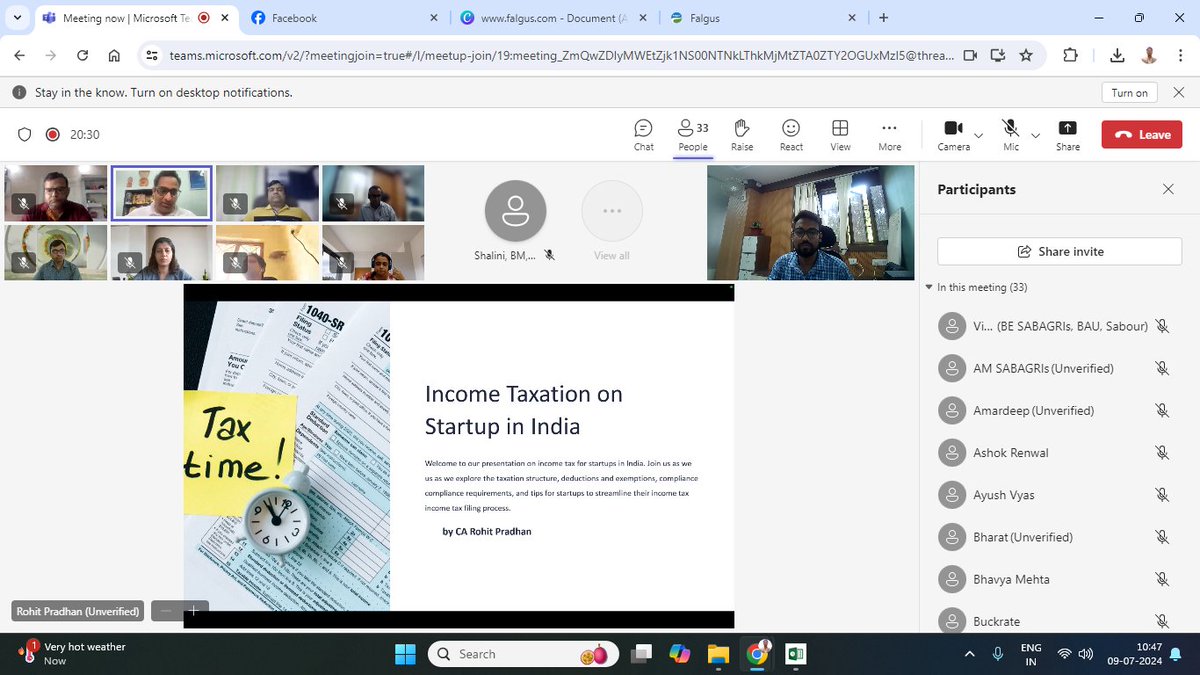The height and width of the screenshot is (675, 1200).
Task: Open Camera options dropdown arrow
Action: point(978,136)
